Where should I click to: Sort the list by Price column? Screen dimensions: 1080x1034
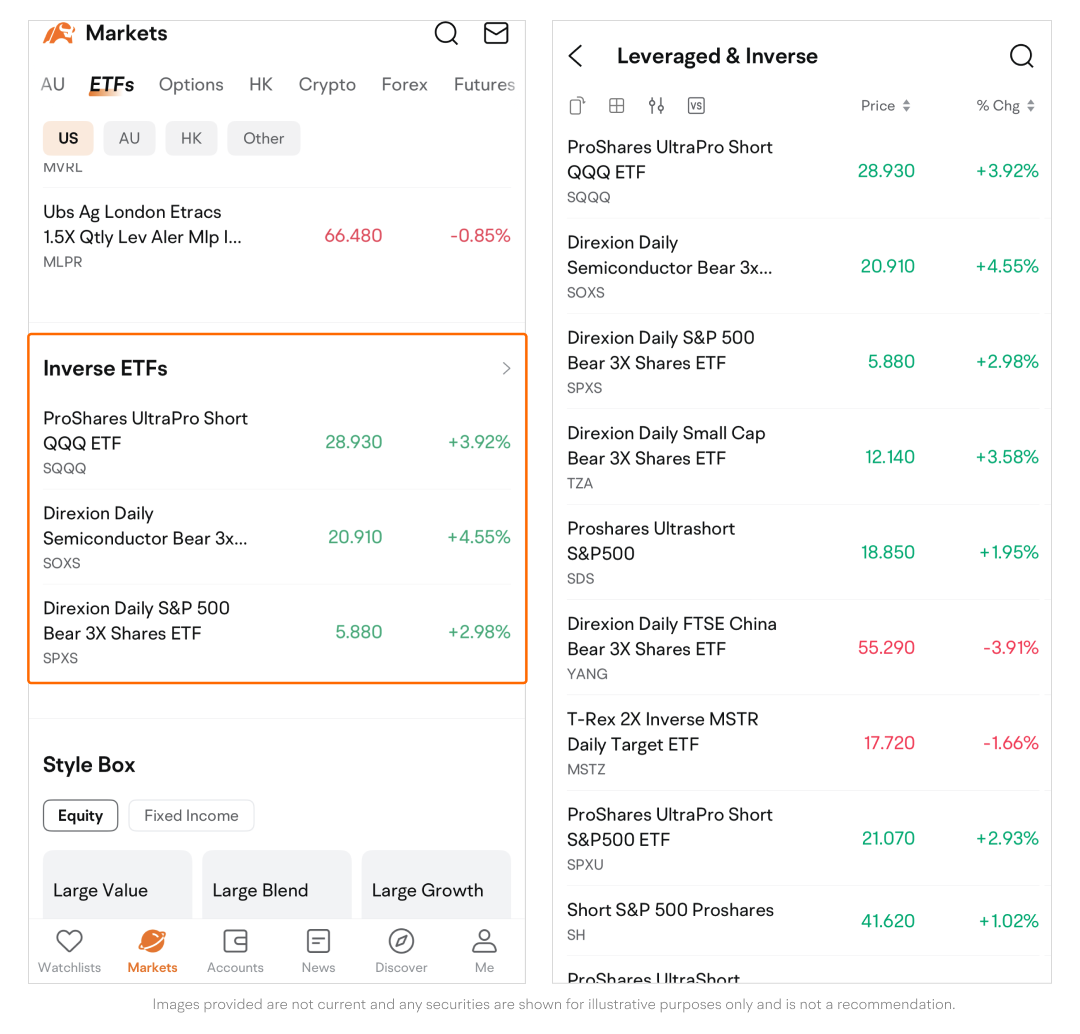tap(885, 106)
